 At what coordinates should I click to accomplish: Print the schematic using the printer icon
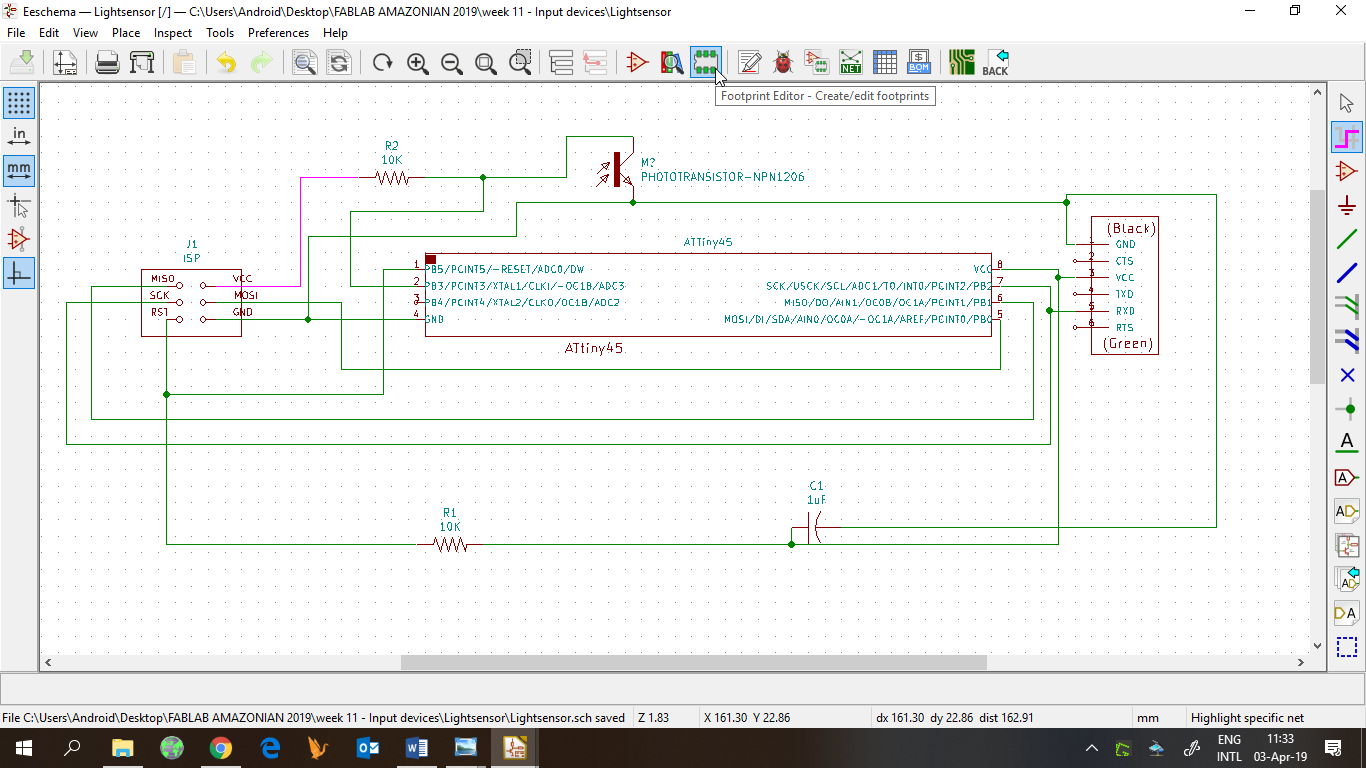107,62
